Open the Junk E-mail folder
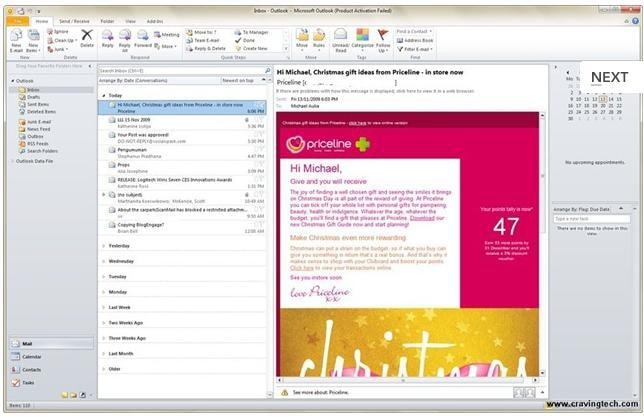 click(39, 122)
